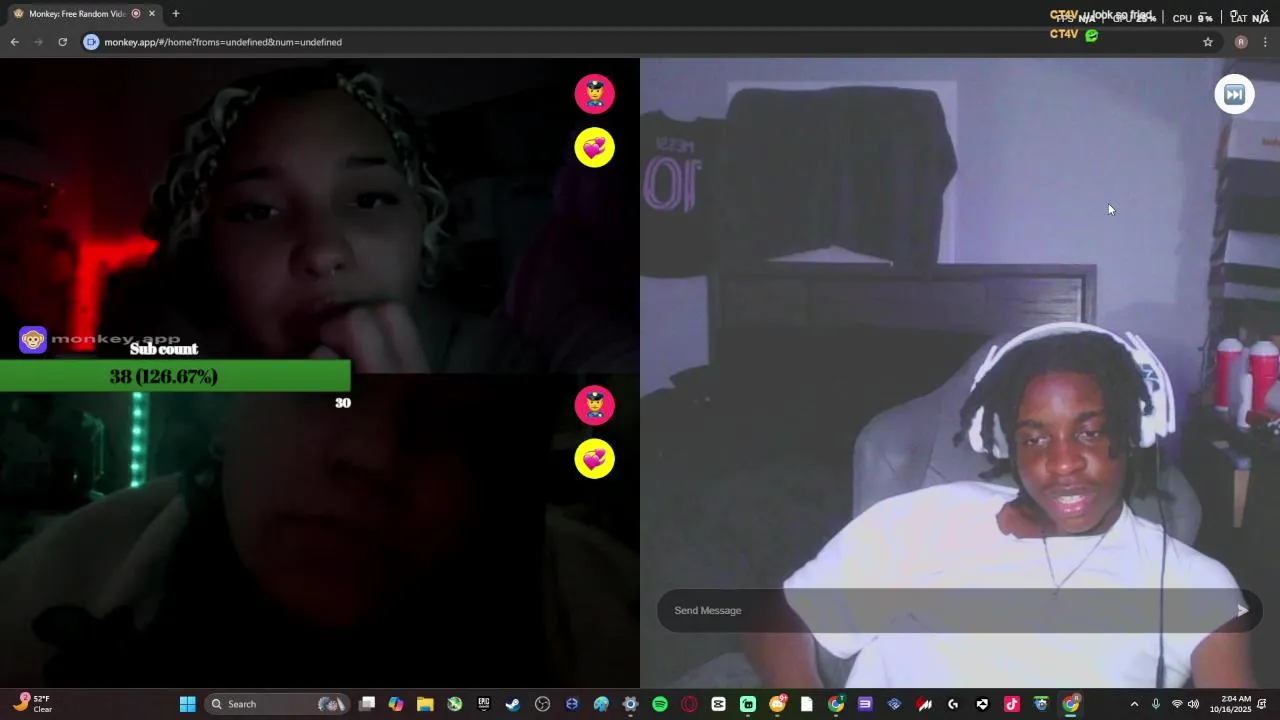The height and width of the screenshot is (720, 1280).
Task: Open the Roblox icon in taskbar
Action: (982, 704)
